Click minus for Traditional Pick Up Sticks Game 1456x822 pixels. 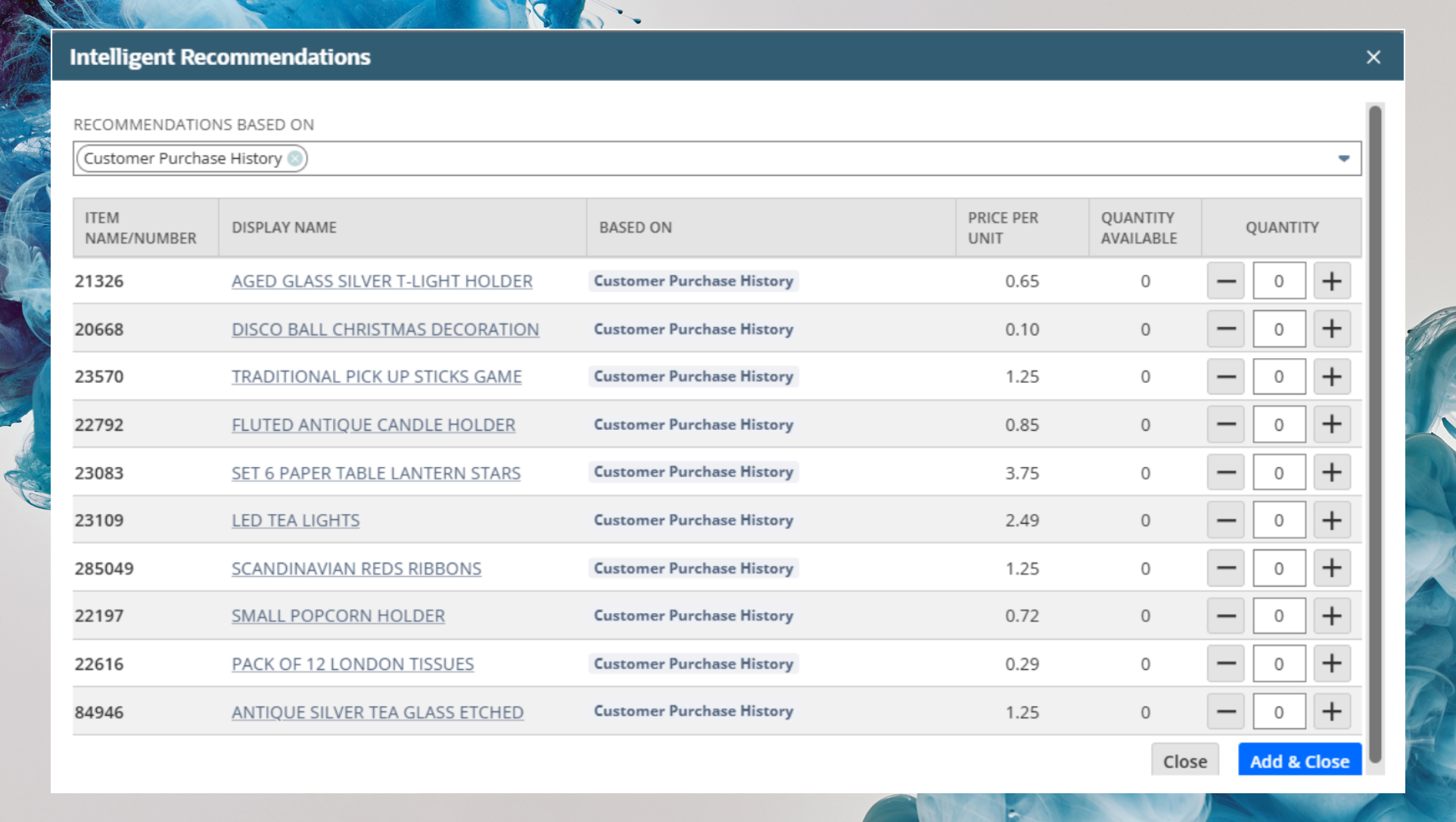tap(1226, 376)
